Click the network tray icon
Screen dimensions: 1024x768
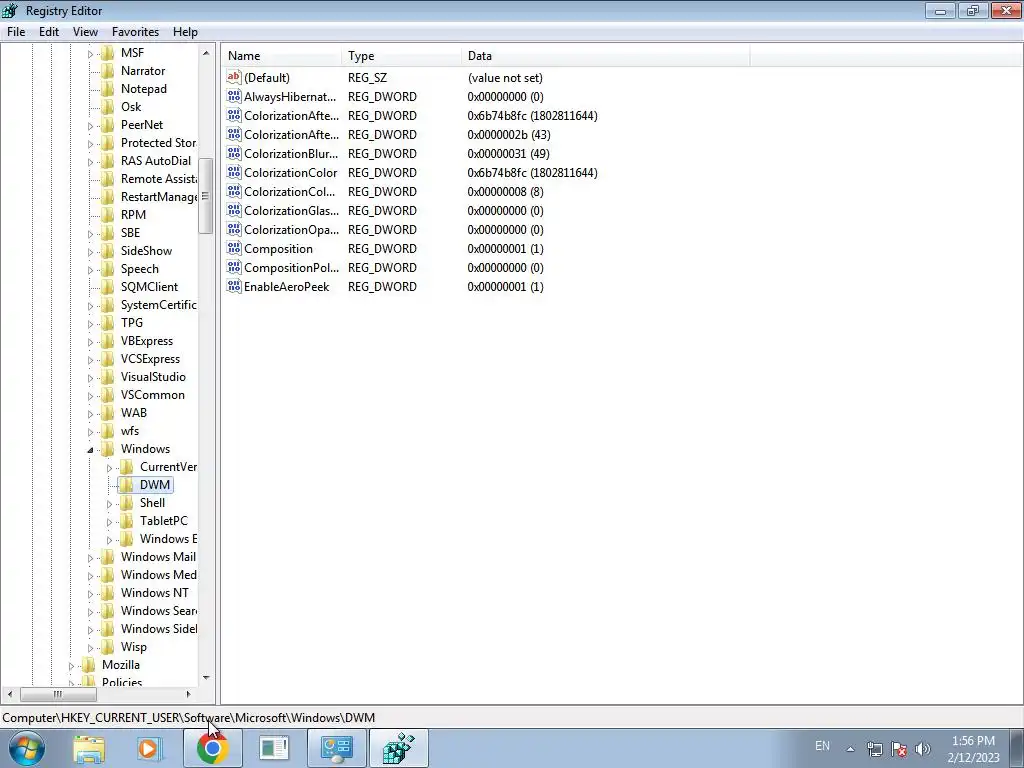click(x=874, y=749)
